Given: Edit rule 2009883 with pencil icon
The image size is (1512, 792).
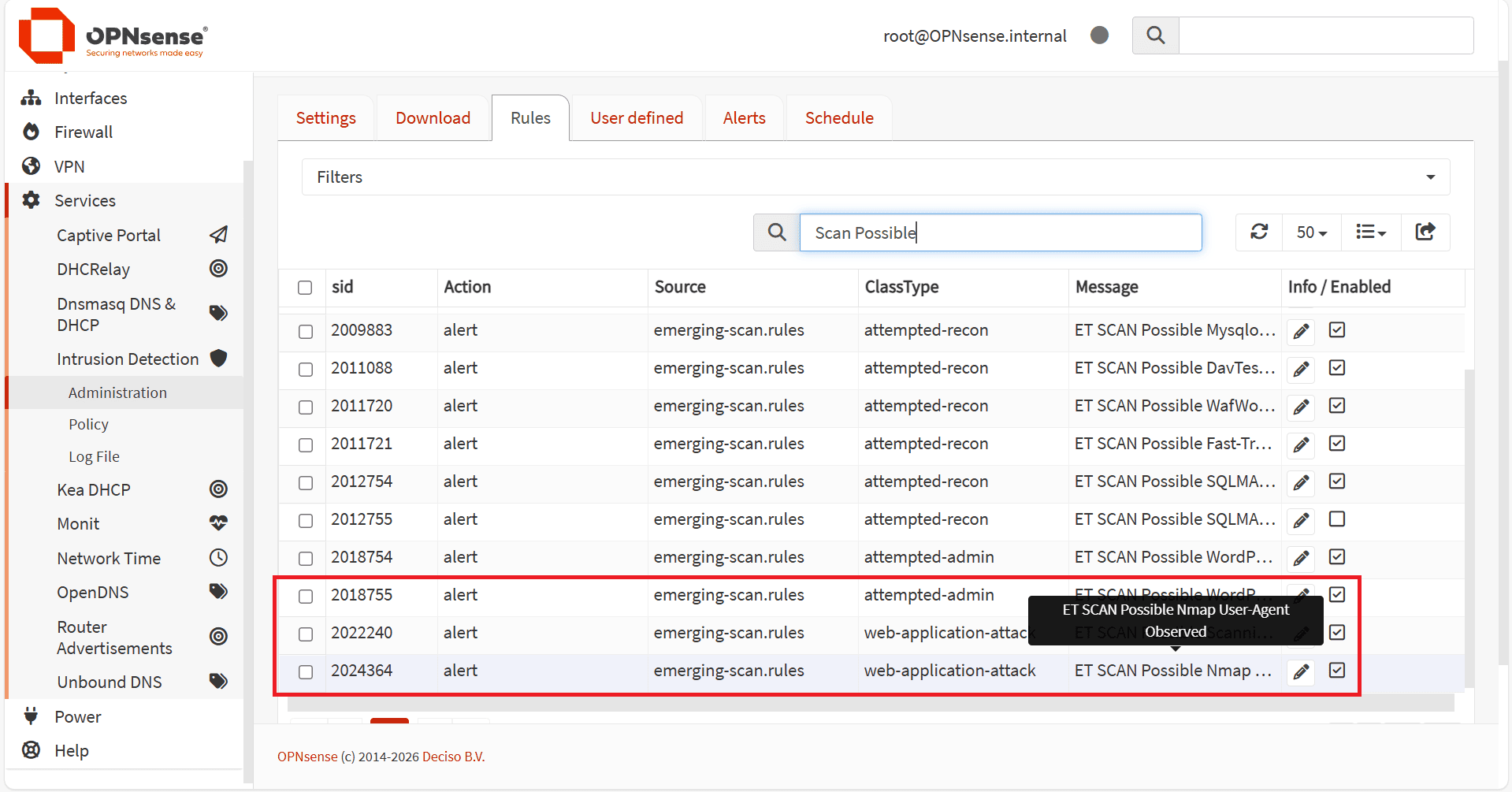Looking at the screenshot, I should (1301, 331).
